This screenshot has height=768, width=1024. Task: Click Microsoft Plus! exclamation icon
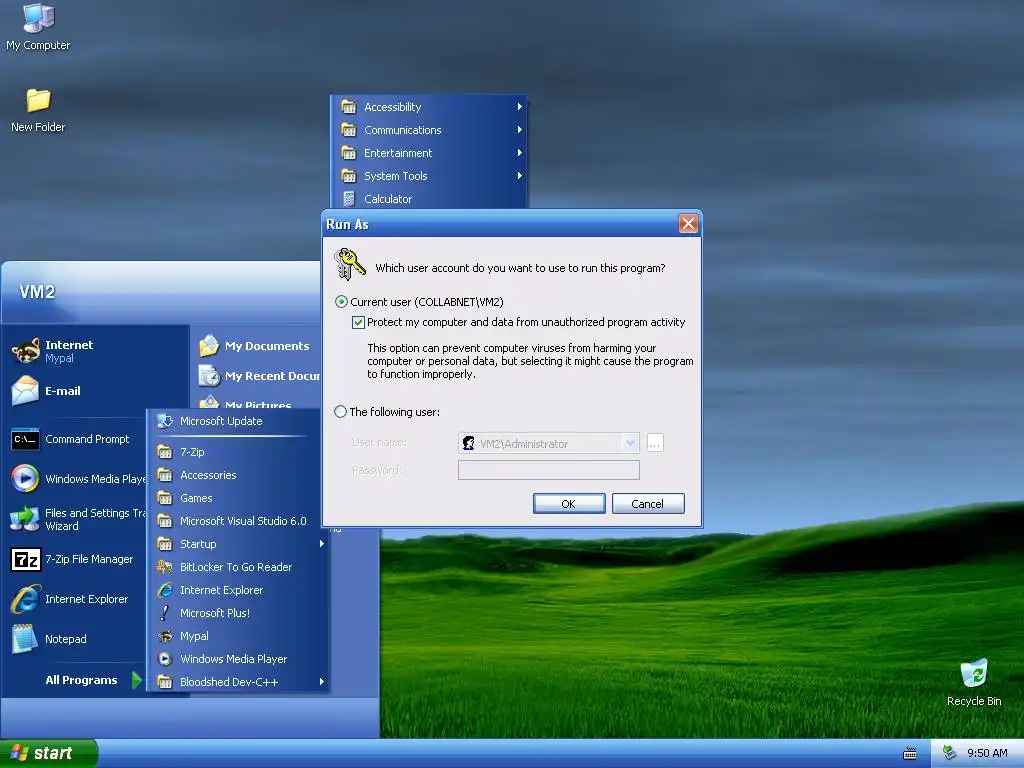[165, 613]
